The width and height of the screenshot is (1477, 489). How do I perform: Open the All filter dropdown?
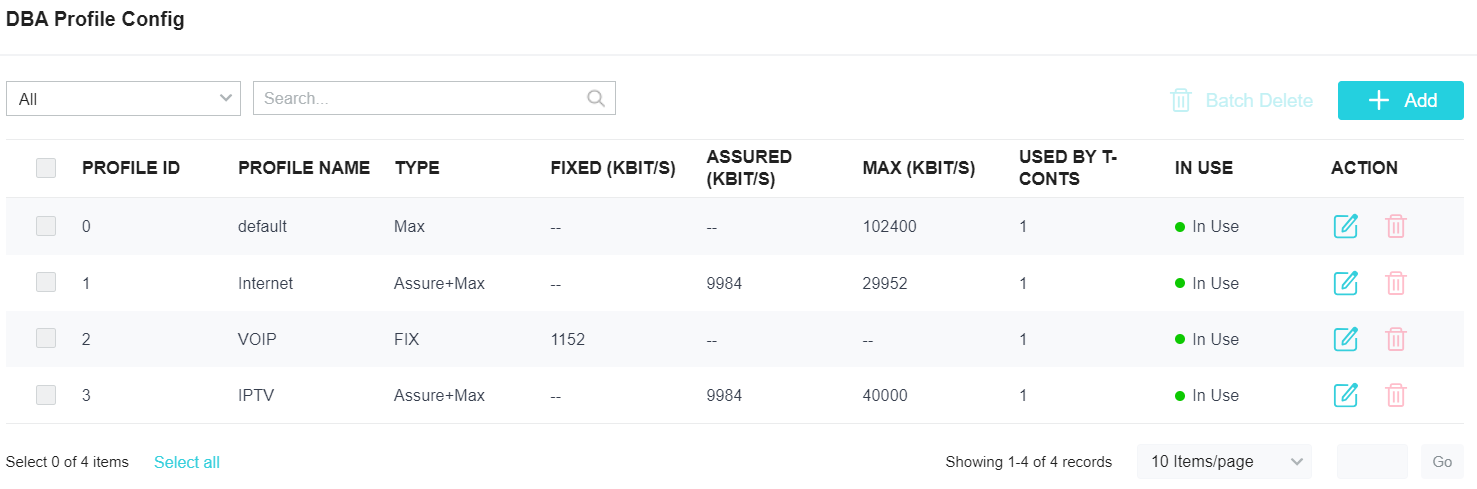[124, 98]
